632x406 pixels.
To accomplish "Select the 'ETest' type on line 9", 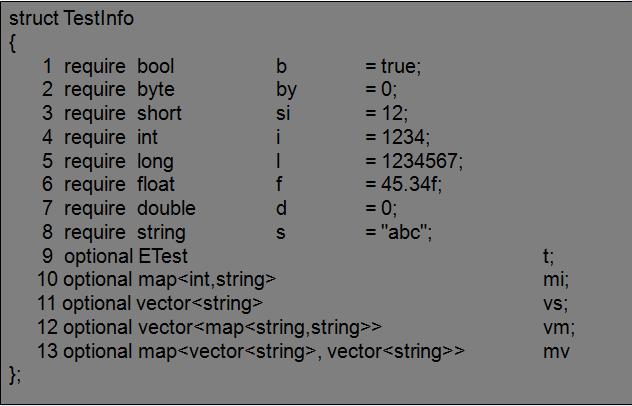I will pyautogui.click(x=163, y=256).
